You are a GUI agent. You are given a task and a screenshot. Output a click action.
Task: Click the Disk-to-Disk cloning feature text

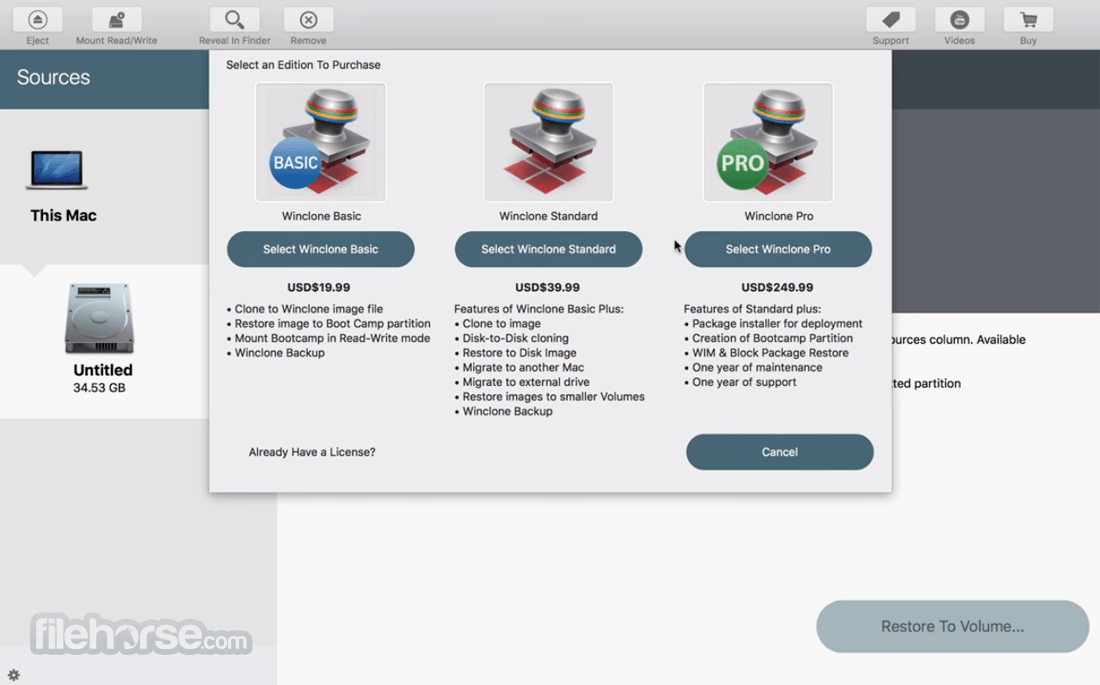pyautogui.click(x=516, y=338)
